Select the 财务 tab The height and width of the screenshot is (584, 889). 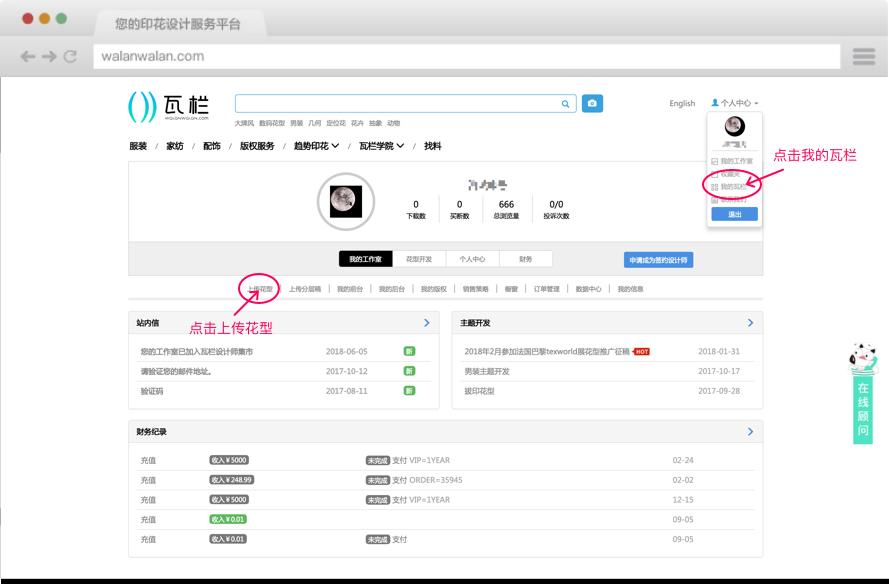pos(526,259)
